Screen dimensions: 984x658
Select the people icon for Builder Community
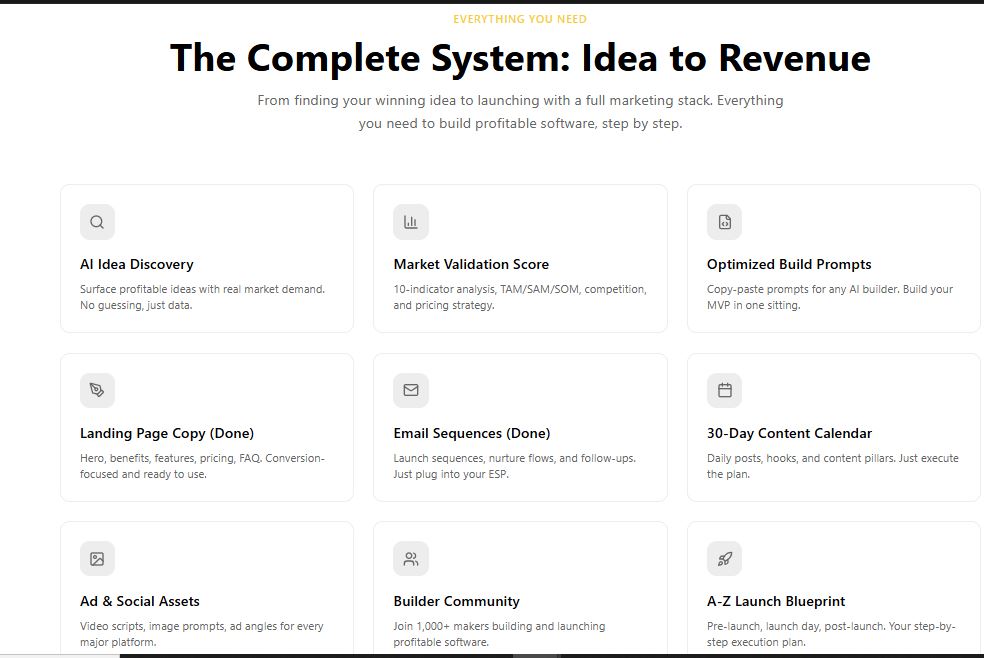point(410,558)
